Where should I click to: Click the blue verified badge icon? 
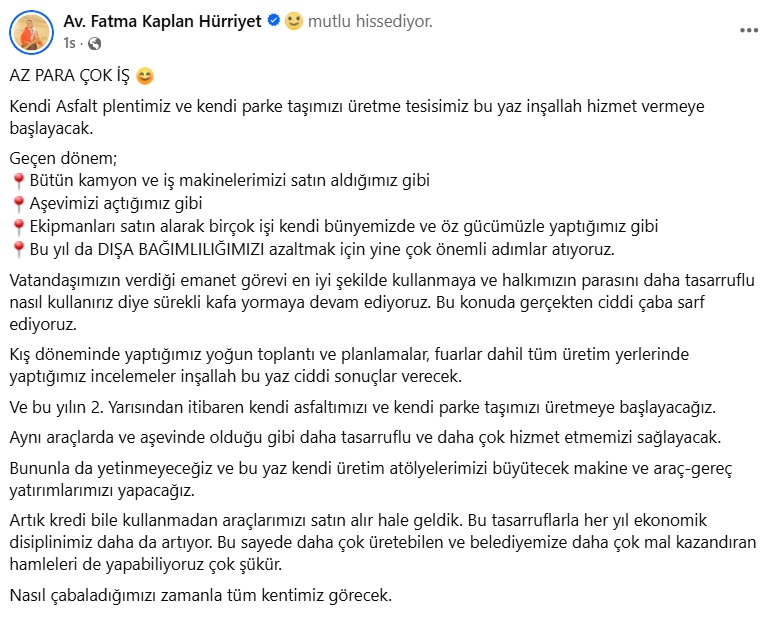(274, 21)
